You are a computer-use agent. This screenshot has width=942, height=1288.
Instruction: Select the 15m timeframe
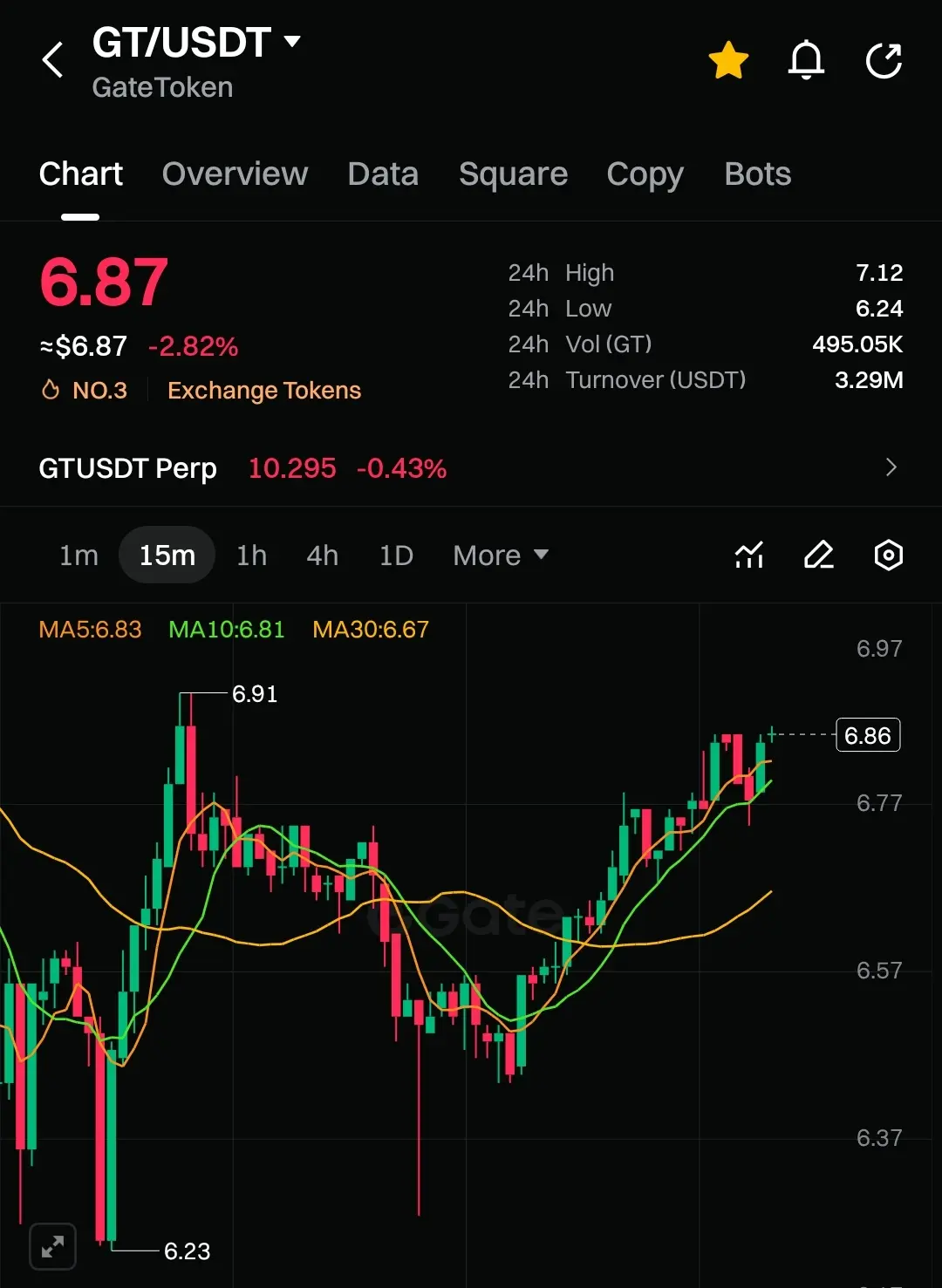(x=167, y=555)
